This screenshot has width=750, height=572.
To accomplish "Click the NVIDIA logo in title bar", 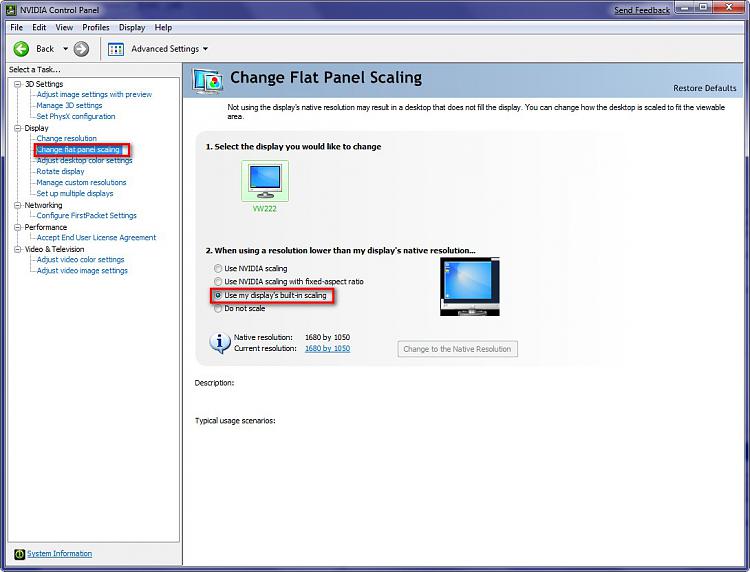I will point(11,10).
